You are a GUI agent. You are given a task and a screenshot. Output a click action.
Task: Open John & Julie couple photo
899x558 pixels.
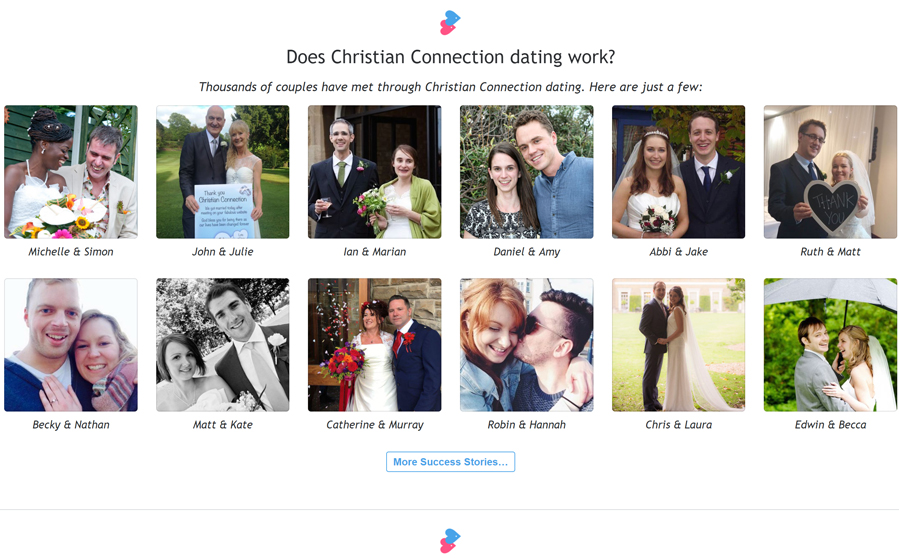[222, 171]
